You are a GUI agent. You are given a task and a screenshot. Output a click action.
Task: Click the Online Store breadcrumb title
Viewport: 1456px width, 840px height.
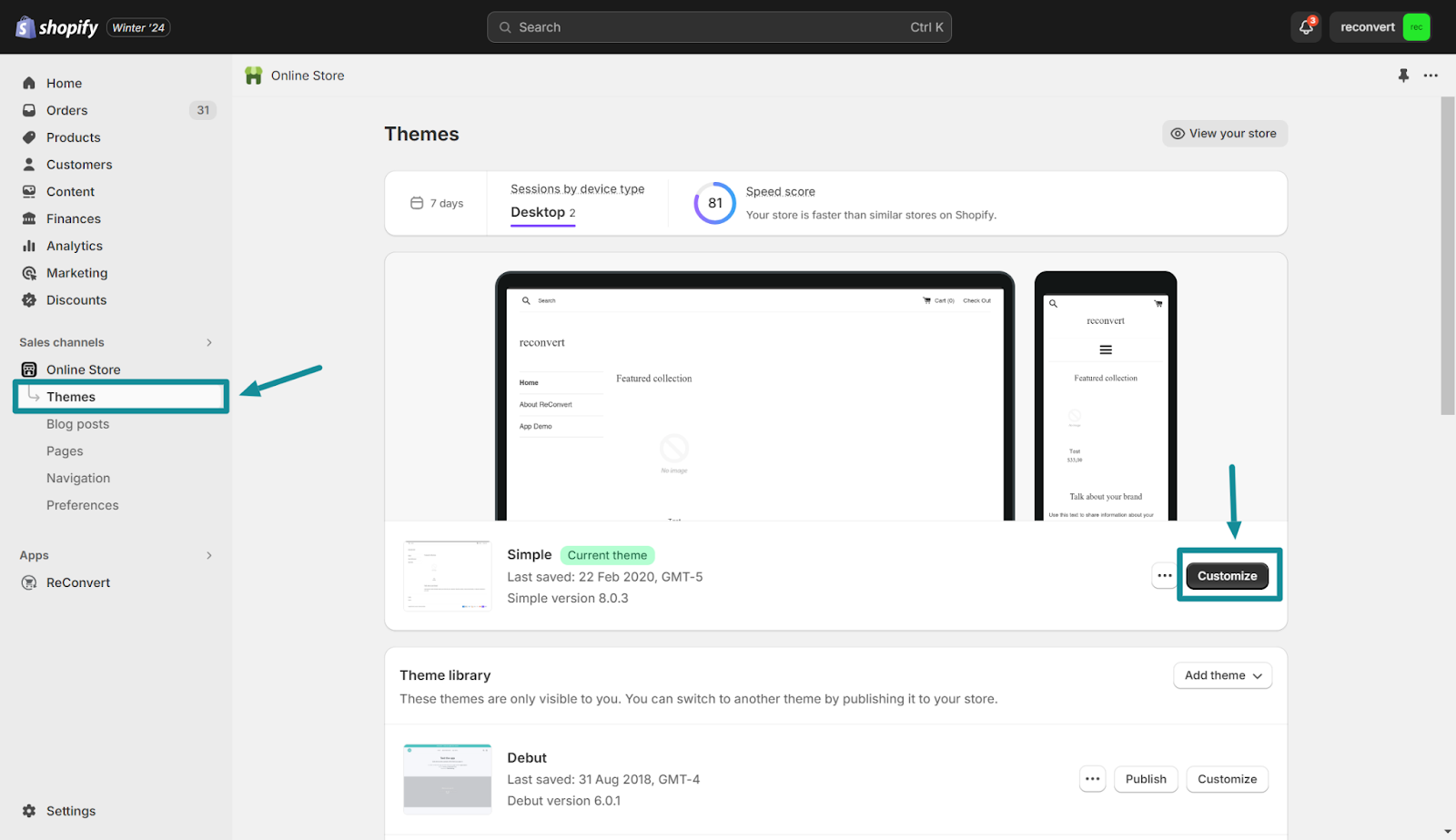(x=308, y=76)
